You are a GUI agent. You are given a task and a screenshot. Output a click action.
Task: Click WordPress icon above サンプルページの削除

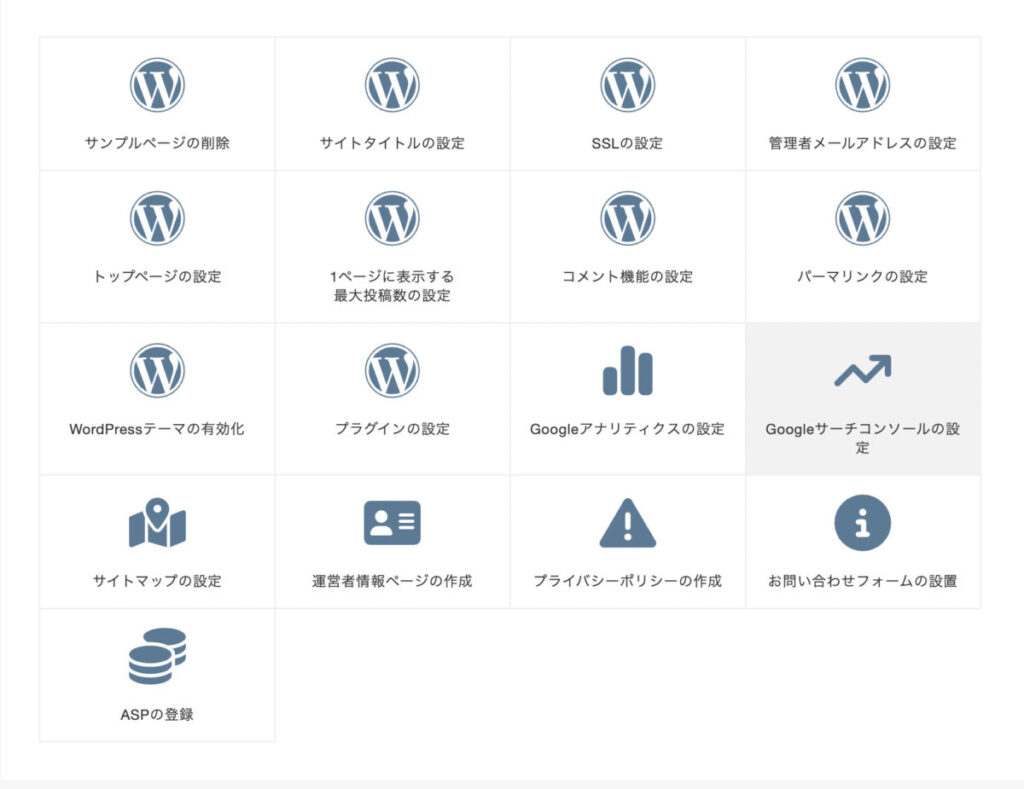click(157, 85)
